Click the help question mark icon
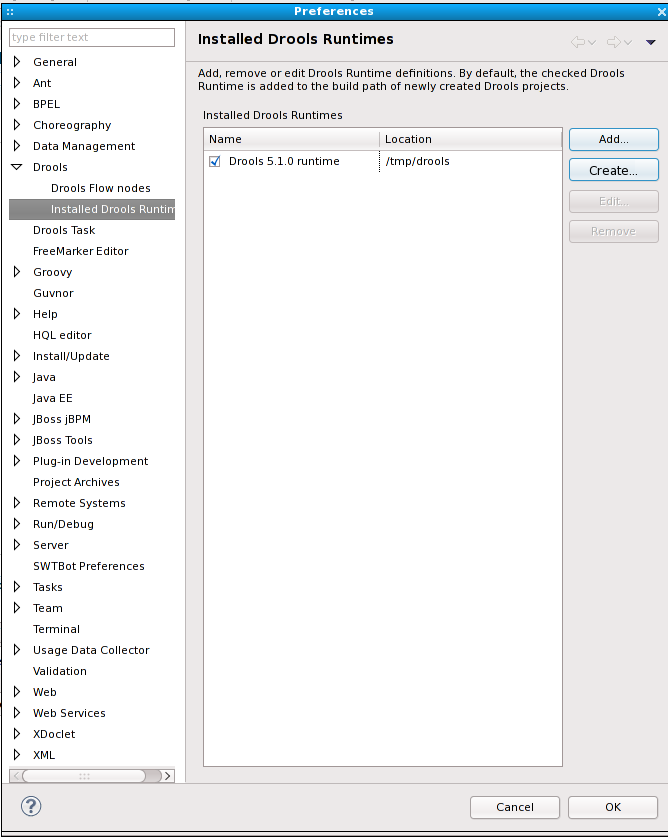Viewport: 668px width, 838px height. (31, 806)
